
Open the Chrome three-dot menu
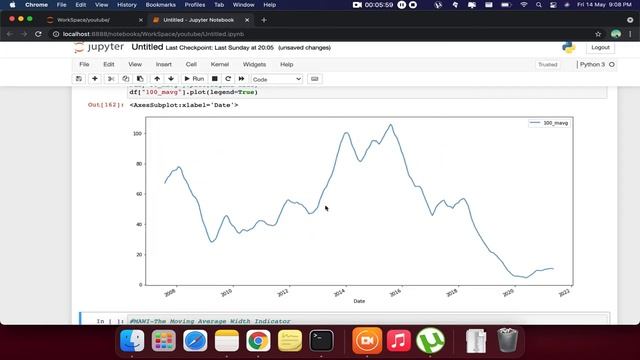tap(631, 34)
